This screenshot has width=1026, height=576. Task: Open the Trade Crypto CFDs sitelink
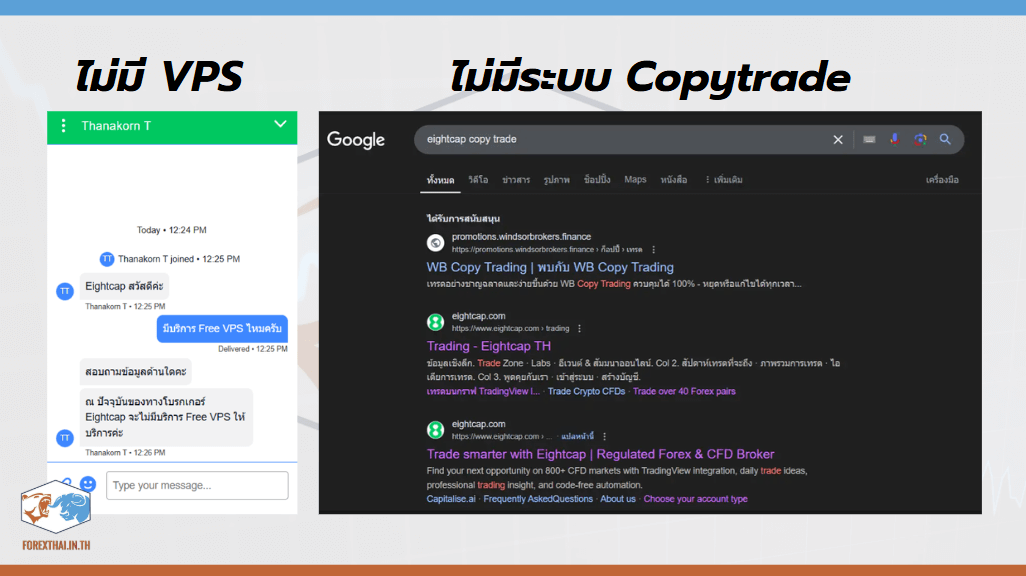tap(586, 391)
